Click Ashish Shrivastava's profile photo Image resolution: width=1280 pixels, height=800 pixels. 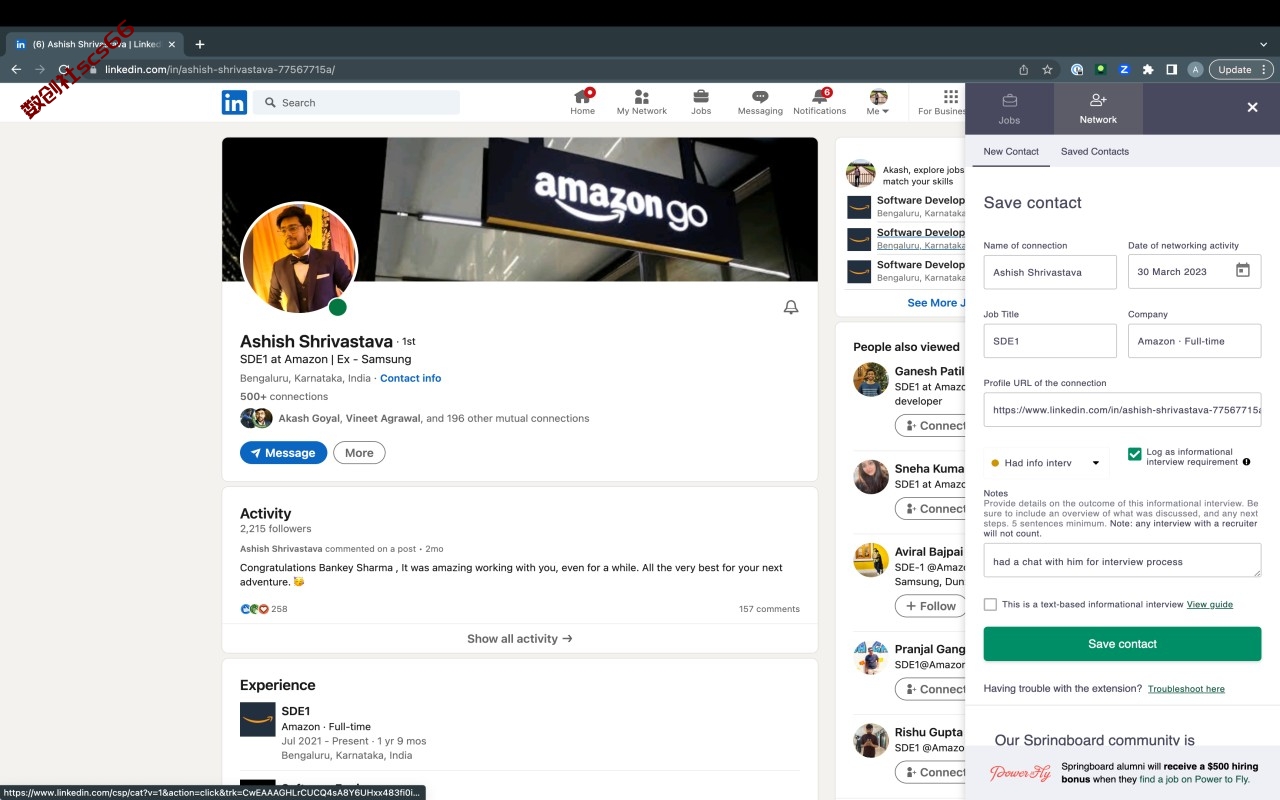pyautogui.click(x=299, y=259)
